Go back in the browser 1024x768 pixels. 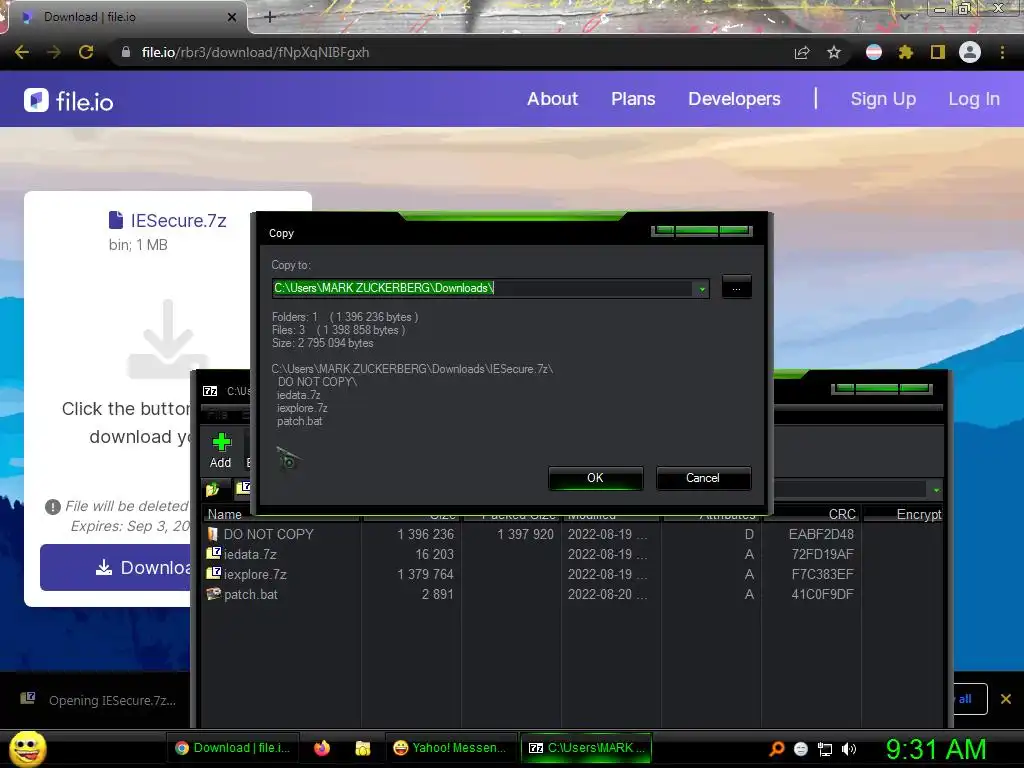click(22, 52)
